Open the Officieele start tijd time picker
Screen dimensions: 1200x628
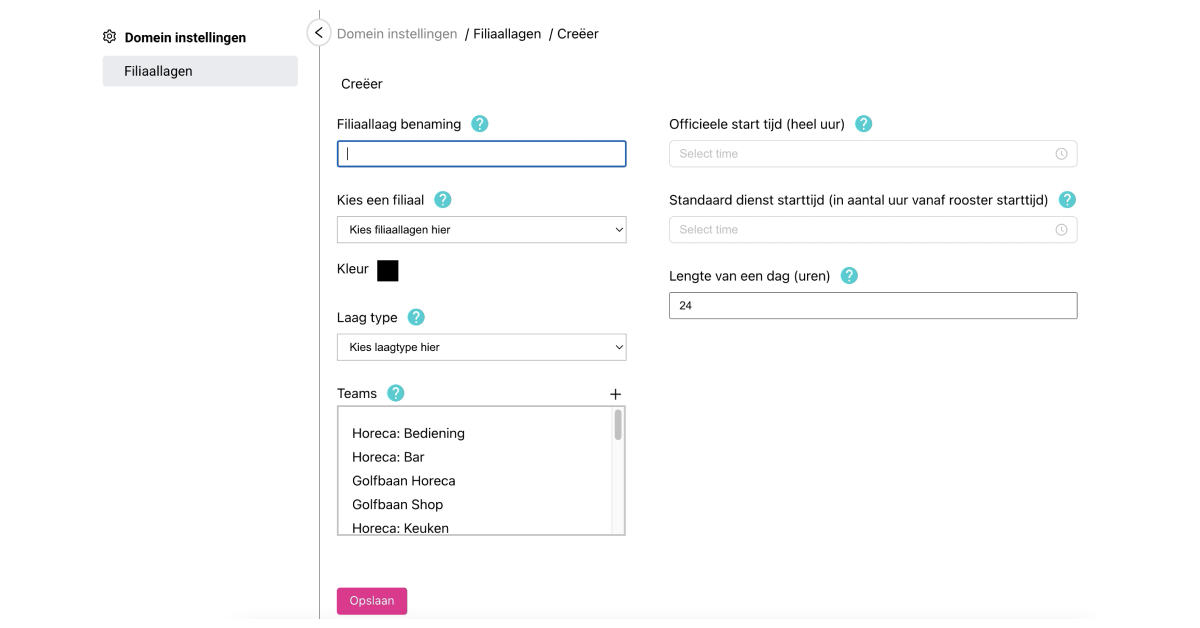pos(872,154)
